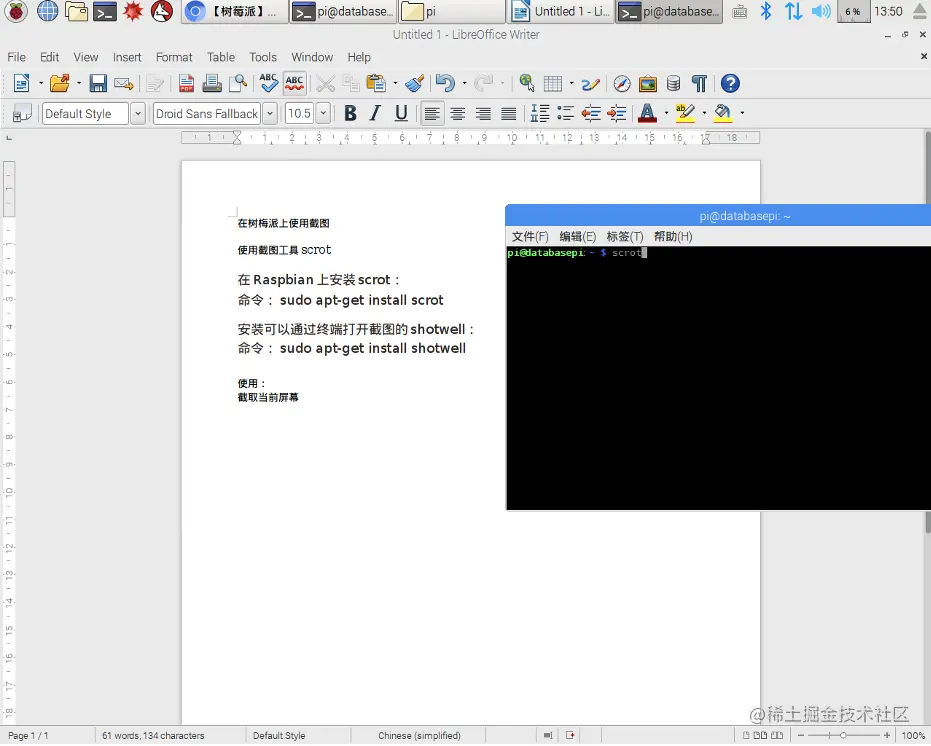This screenshot has width=931, height=746.
Task: Open the New document dropdown arrow
Action: pos(40,83)
